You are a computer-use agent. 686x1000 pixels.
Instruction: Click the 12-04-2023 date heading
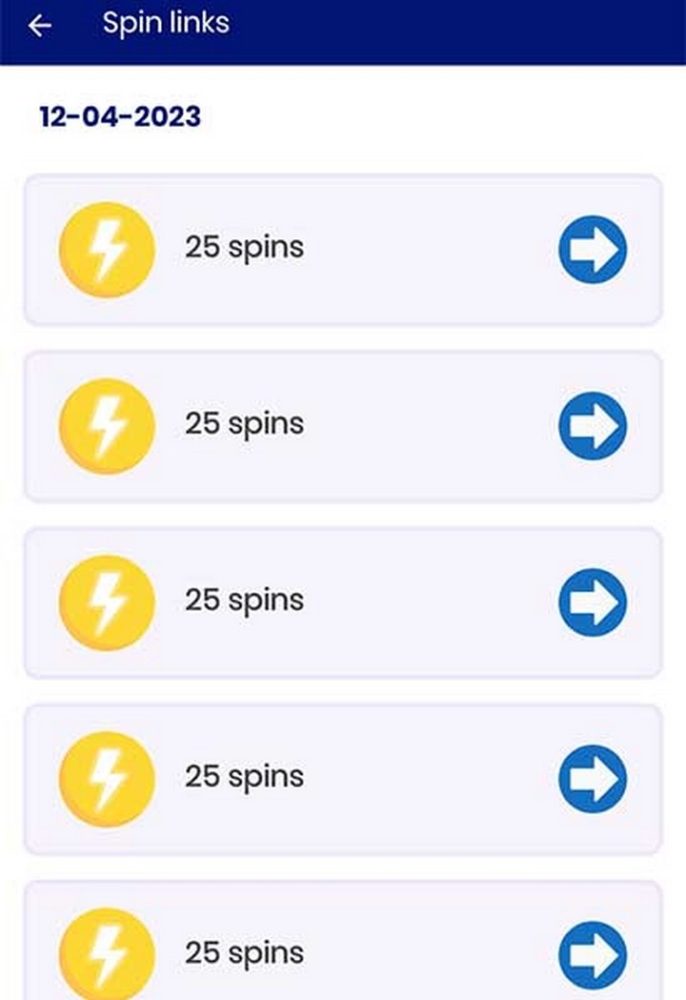coord(118,116)
